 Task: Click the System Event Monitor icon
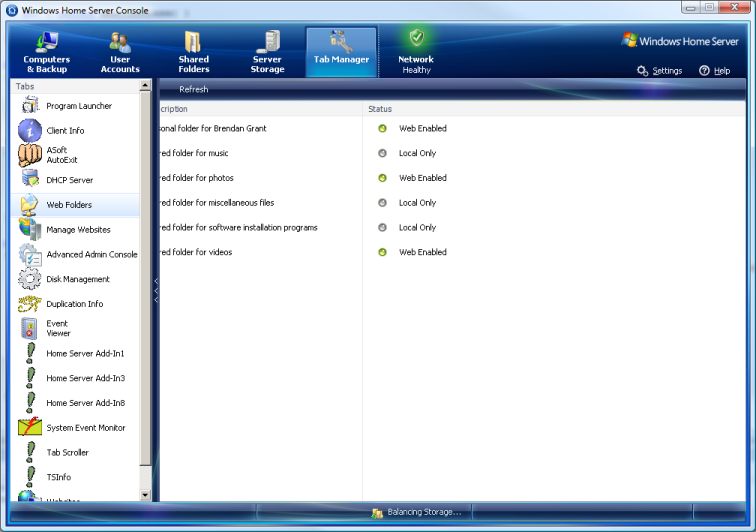[x=30, y=427]
